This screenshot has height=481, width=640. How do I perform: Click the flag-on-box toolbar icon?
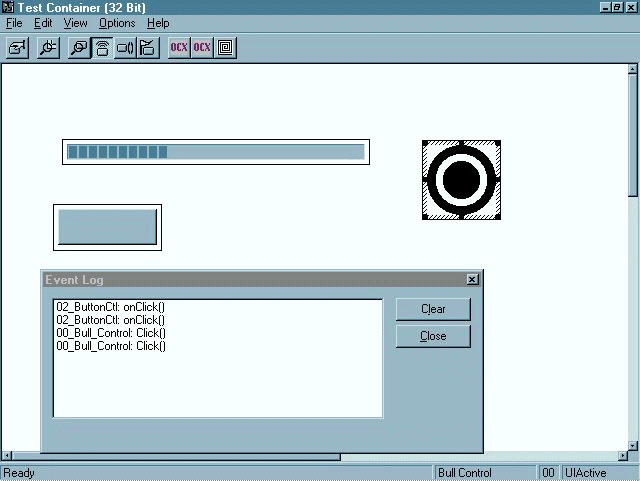tap(148, 47)
